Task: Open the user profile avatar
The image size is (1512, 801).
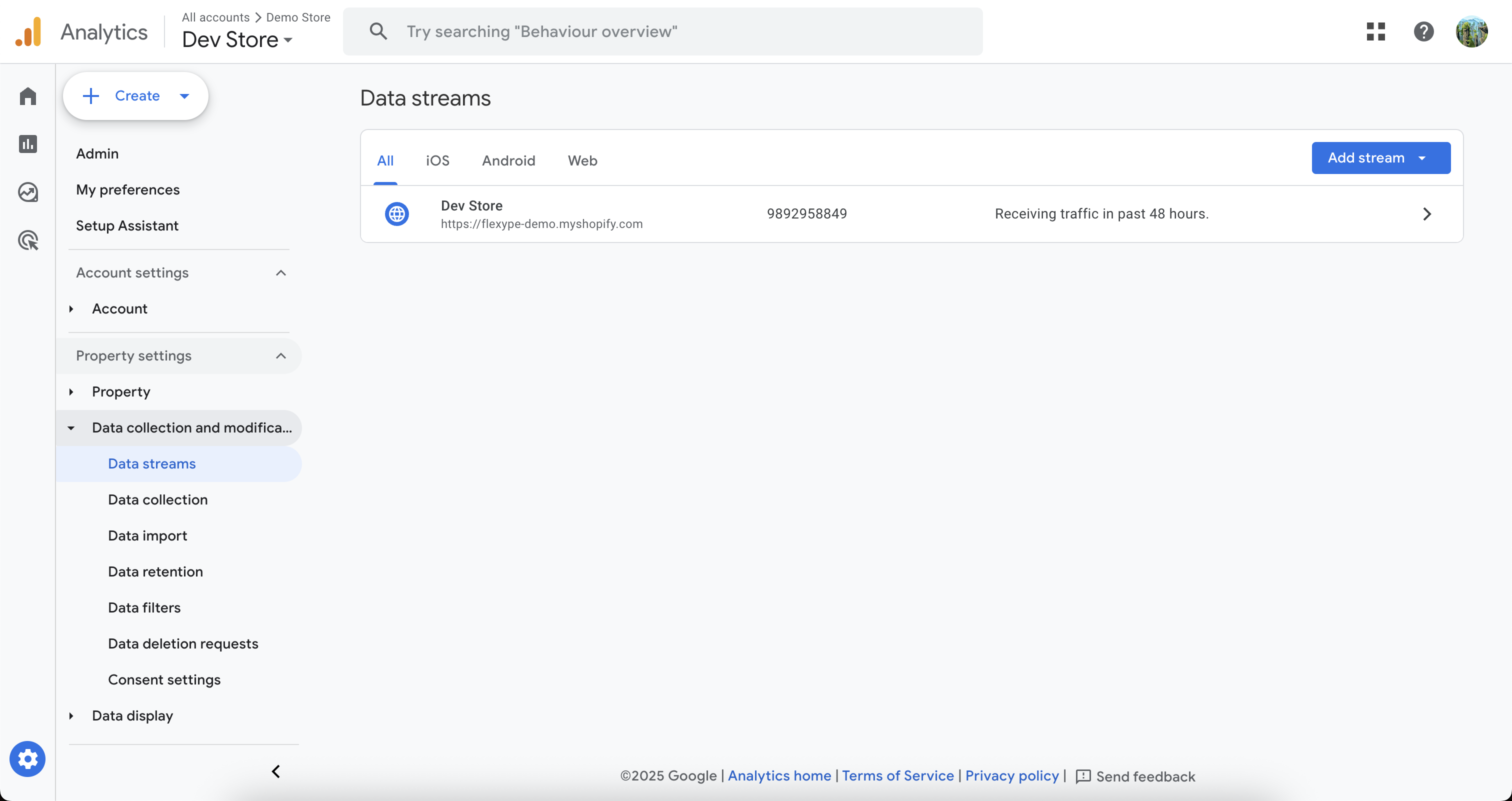Action: coord(1471,31)
